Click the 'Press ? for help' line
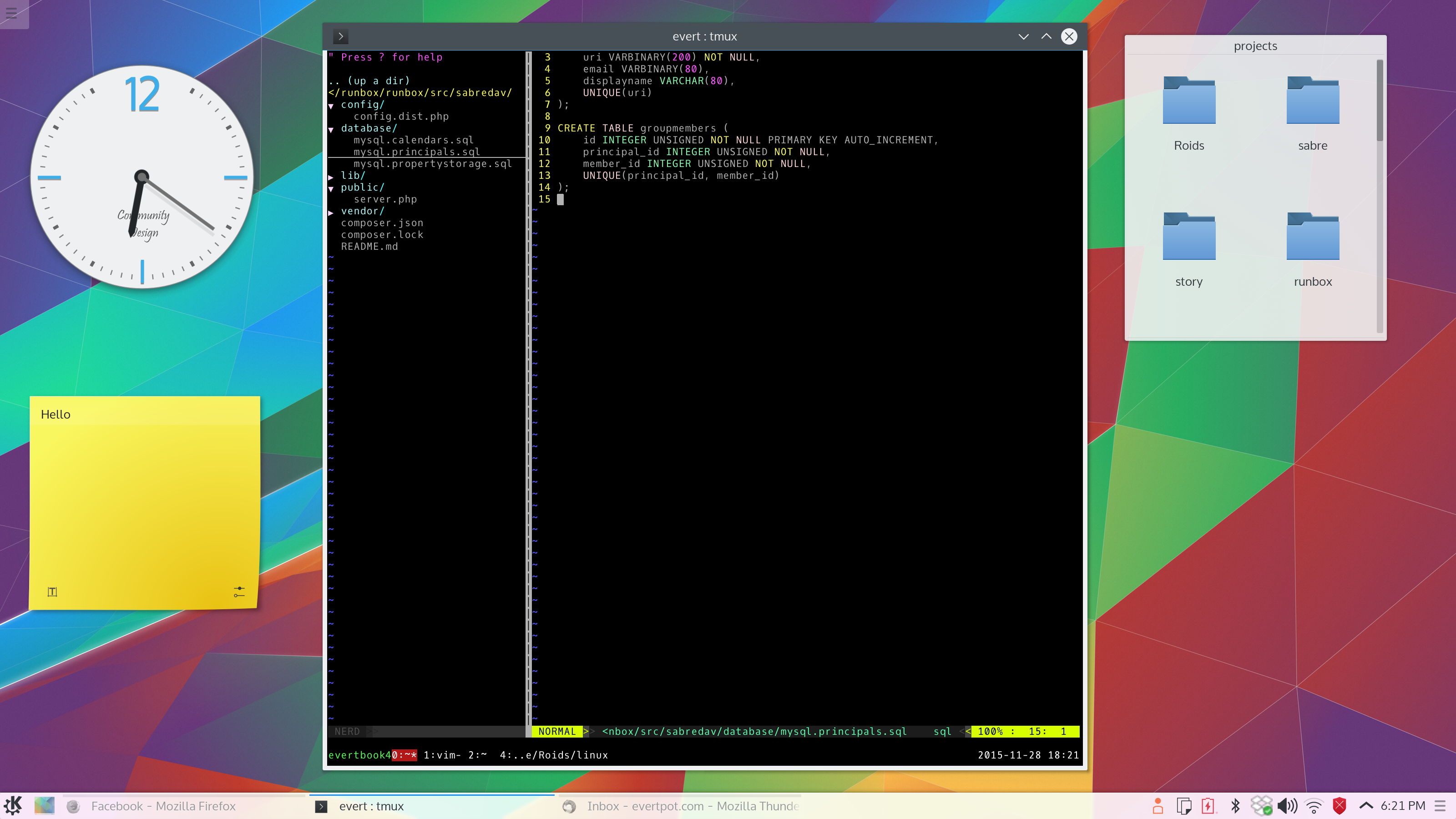This screenshot has width=1456, height=819. [x=385, y=57]
